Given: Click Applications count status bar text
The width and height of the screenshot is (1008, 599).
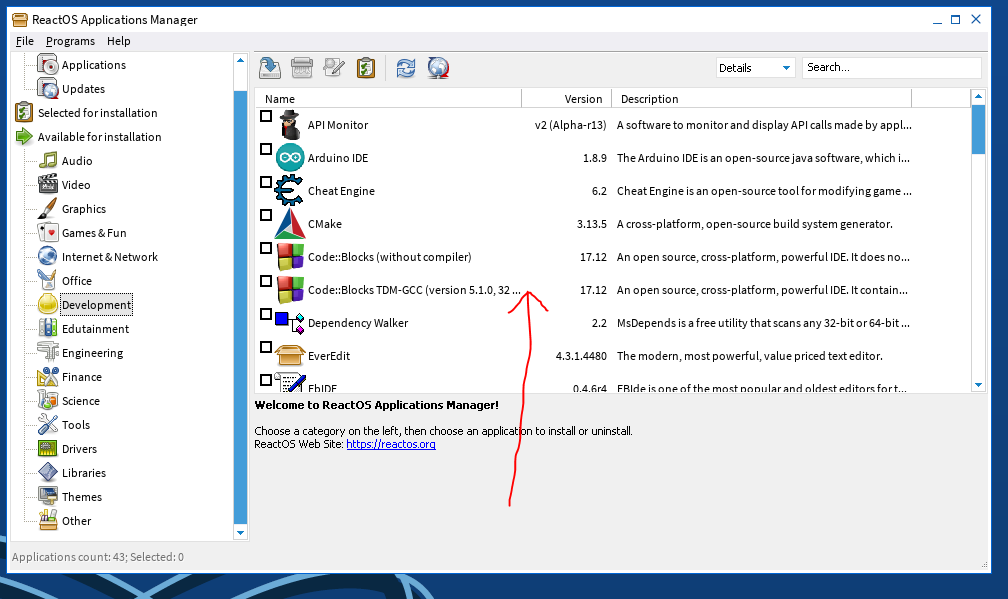Looking at the screenshot, I should tap(98, 557).
